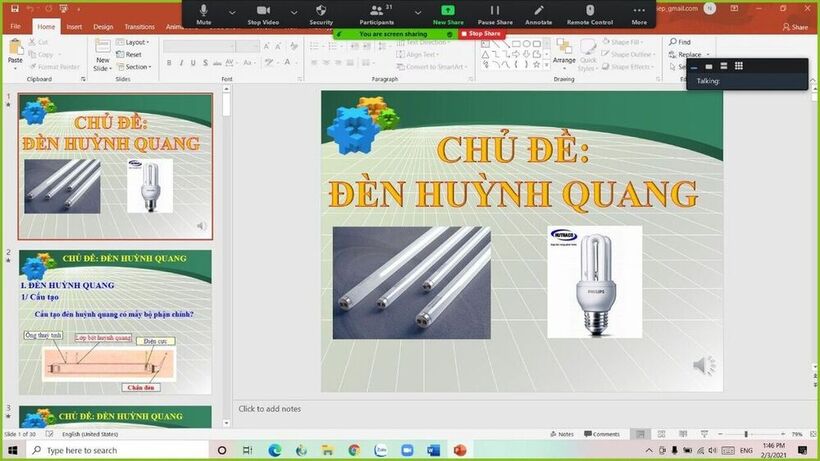Open Word from the taskbar
Viewport: 820px width, 461px height.
coord(434,450)
